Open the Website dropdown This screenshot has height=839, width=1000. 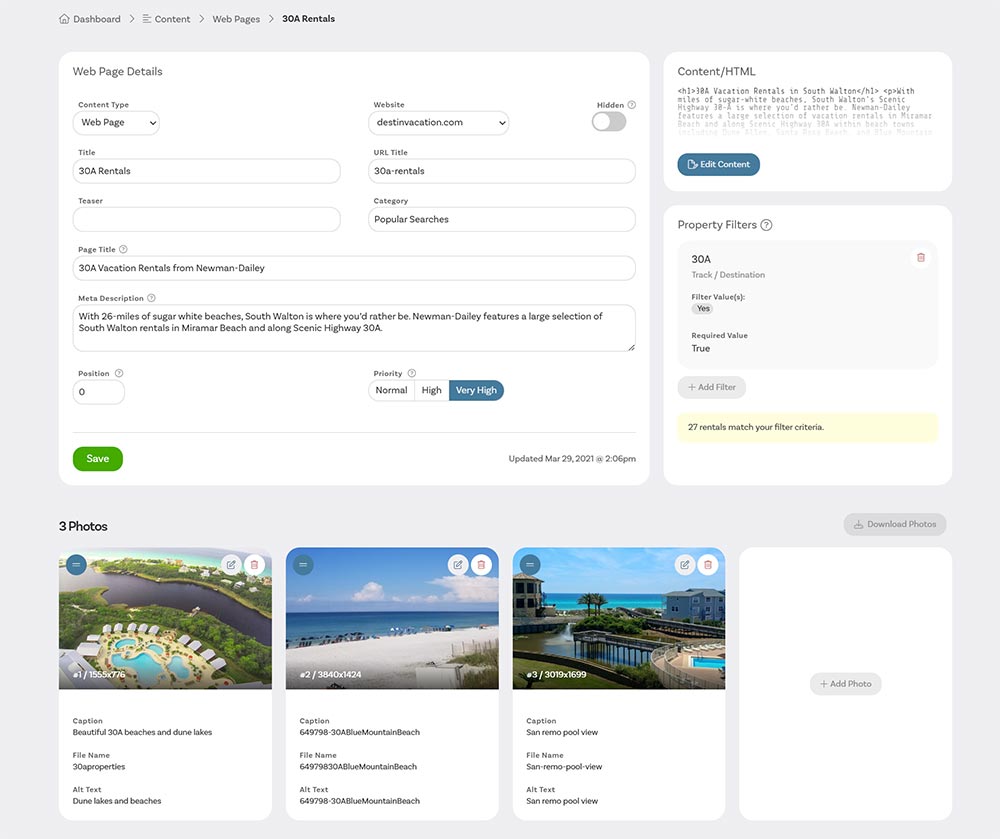[x=439, y=123]
